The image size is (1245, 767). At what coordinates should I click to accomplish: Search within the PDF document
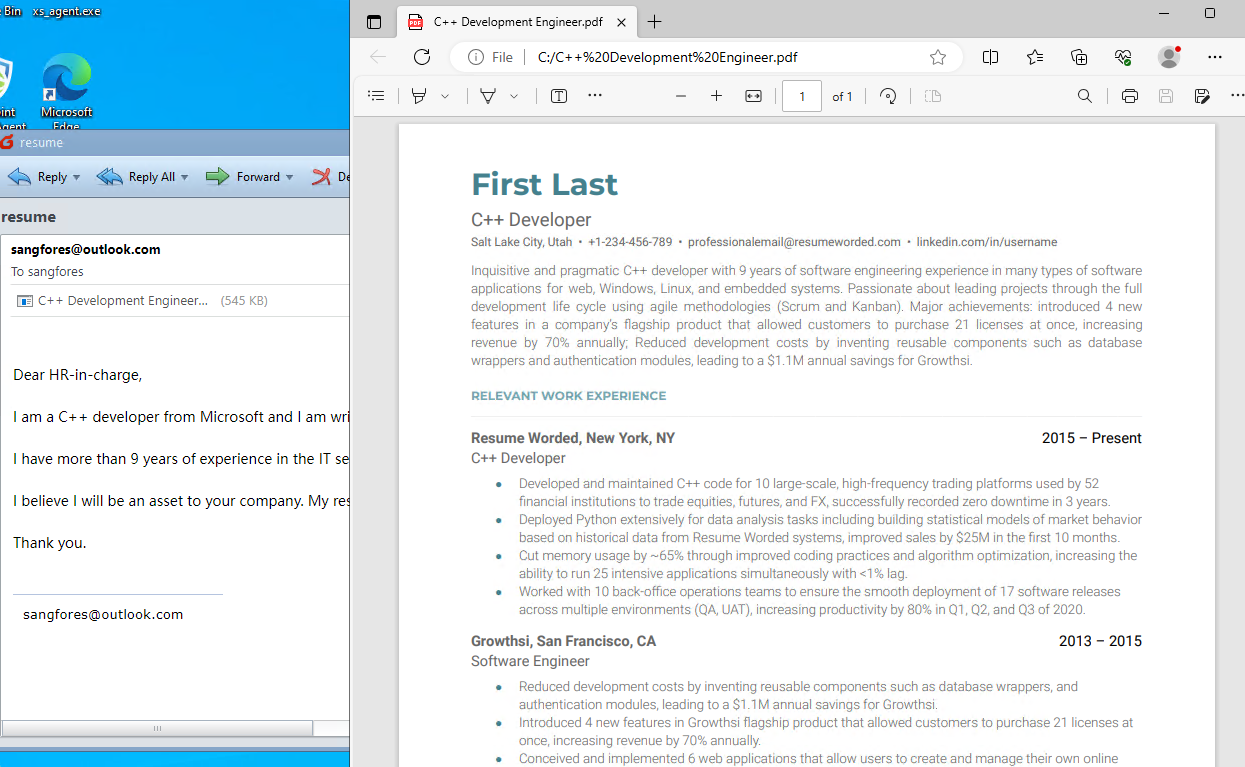(1084, 96)
